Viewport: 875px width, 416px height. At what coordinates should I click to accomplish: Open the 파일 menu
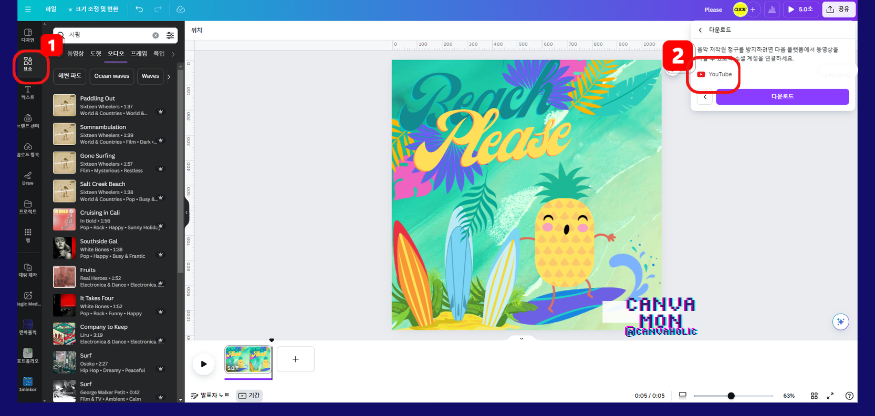tap(51, 9)
